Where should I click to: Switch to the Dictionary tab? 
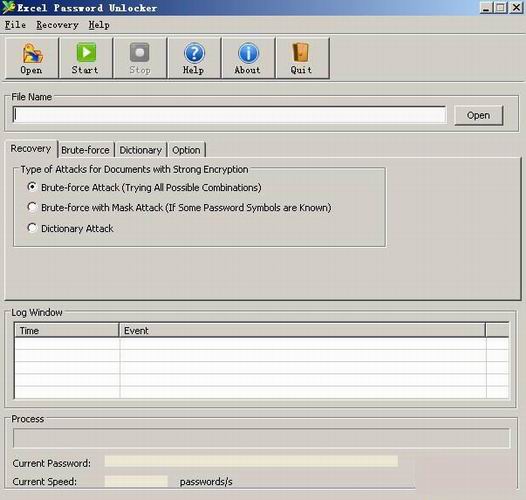141,150
